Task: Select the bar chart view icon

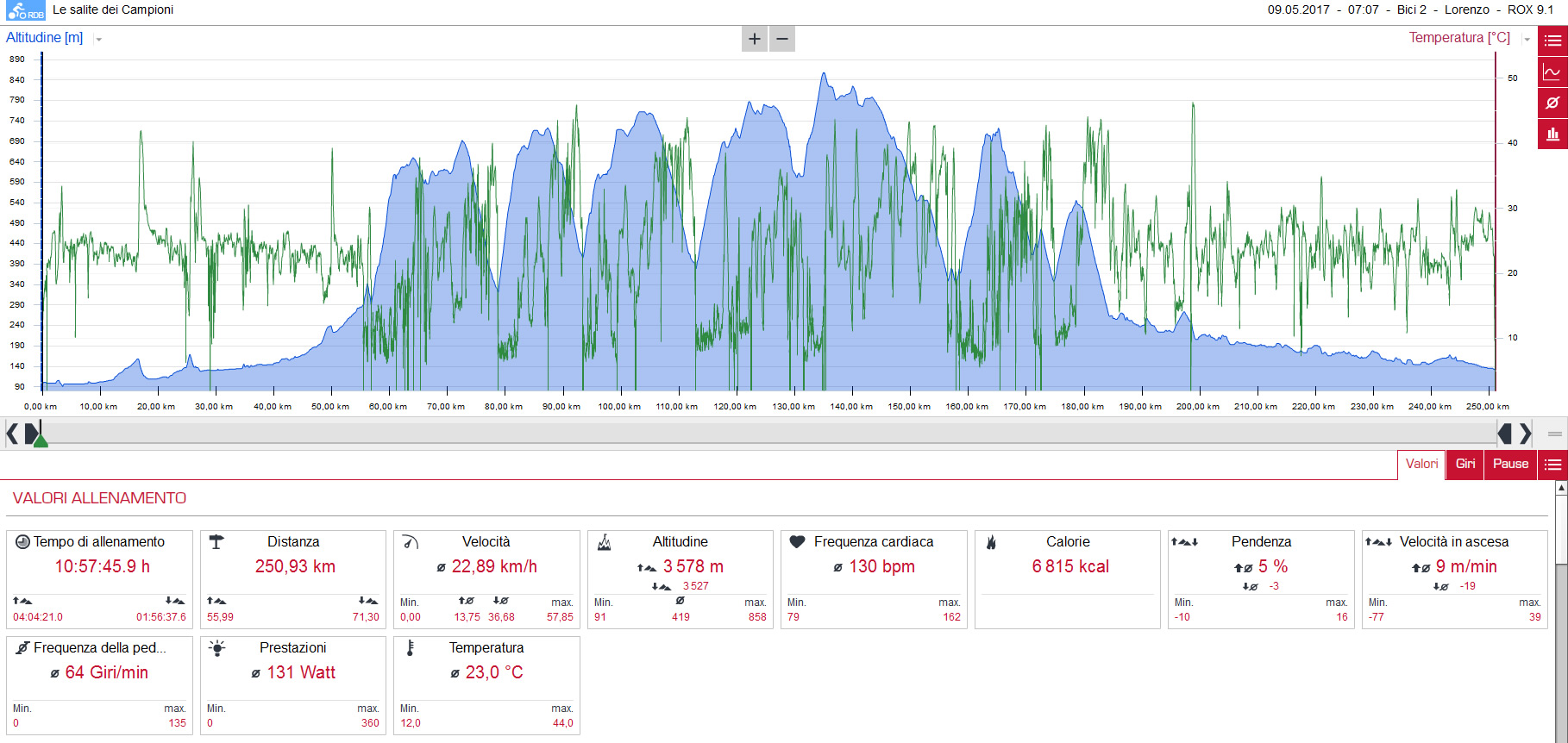Action: coord(1552,134)
